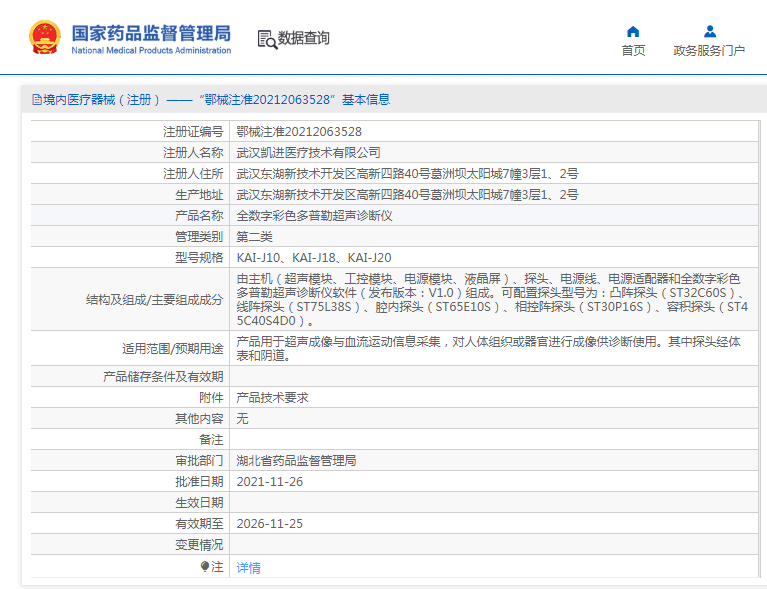Go to 首页 via its text label
The image size is (767, 589).
[633, 51]
